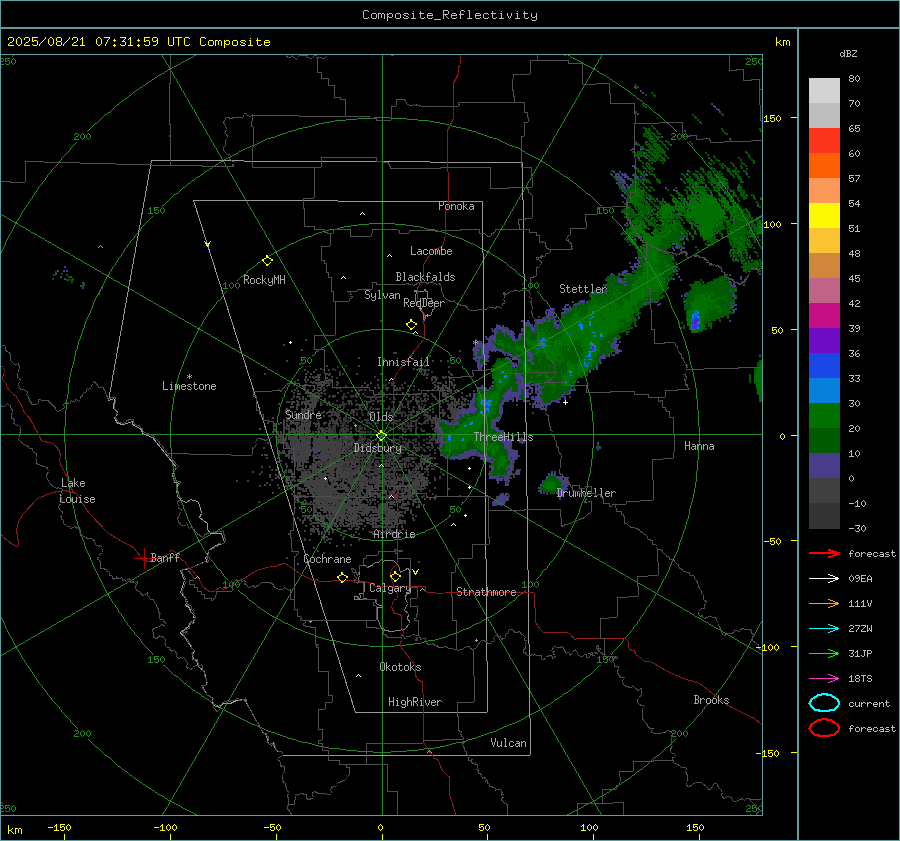Click the Sundre town label
Screen dimensions: 900x841
(303, 414)
